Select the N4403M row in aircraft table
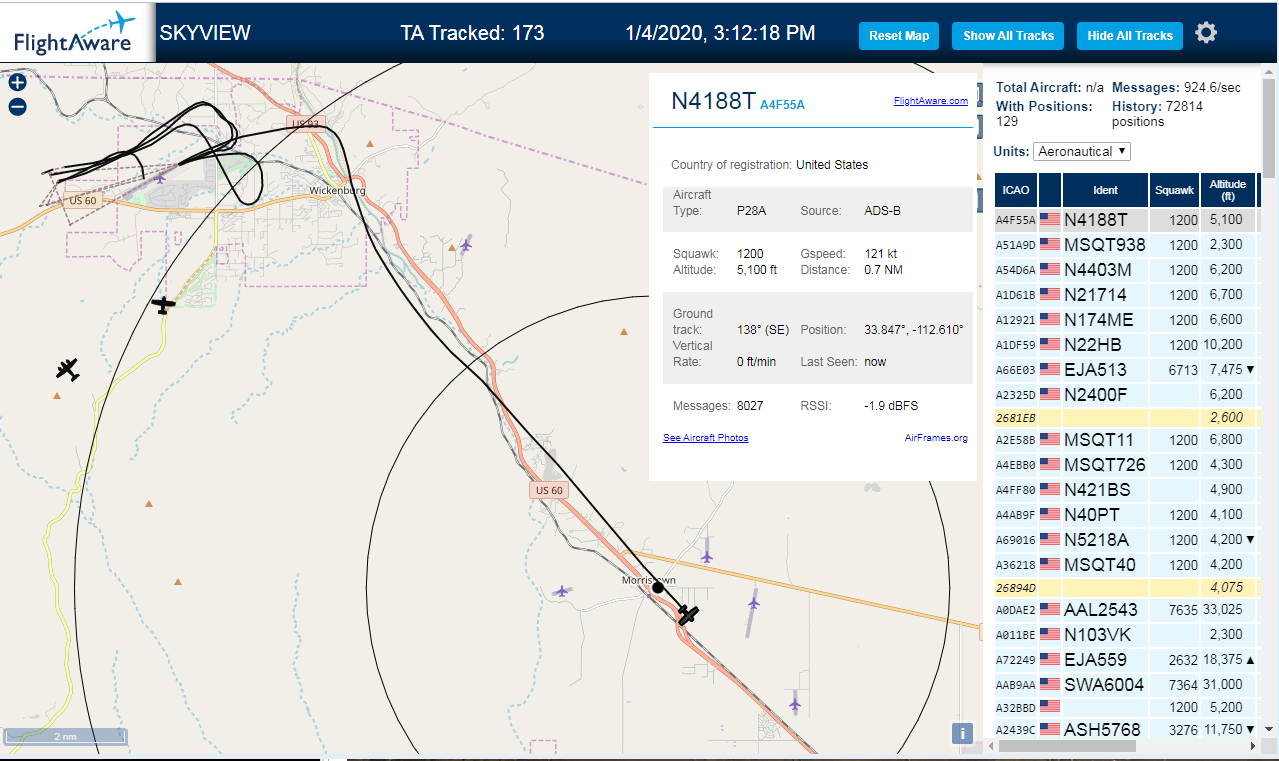 click(x=1126, y=270)
